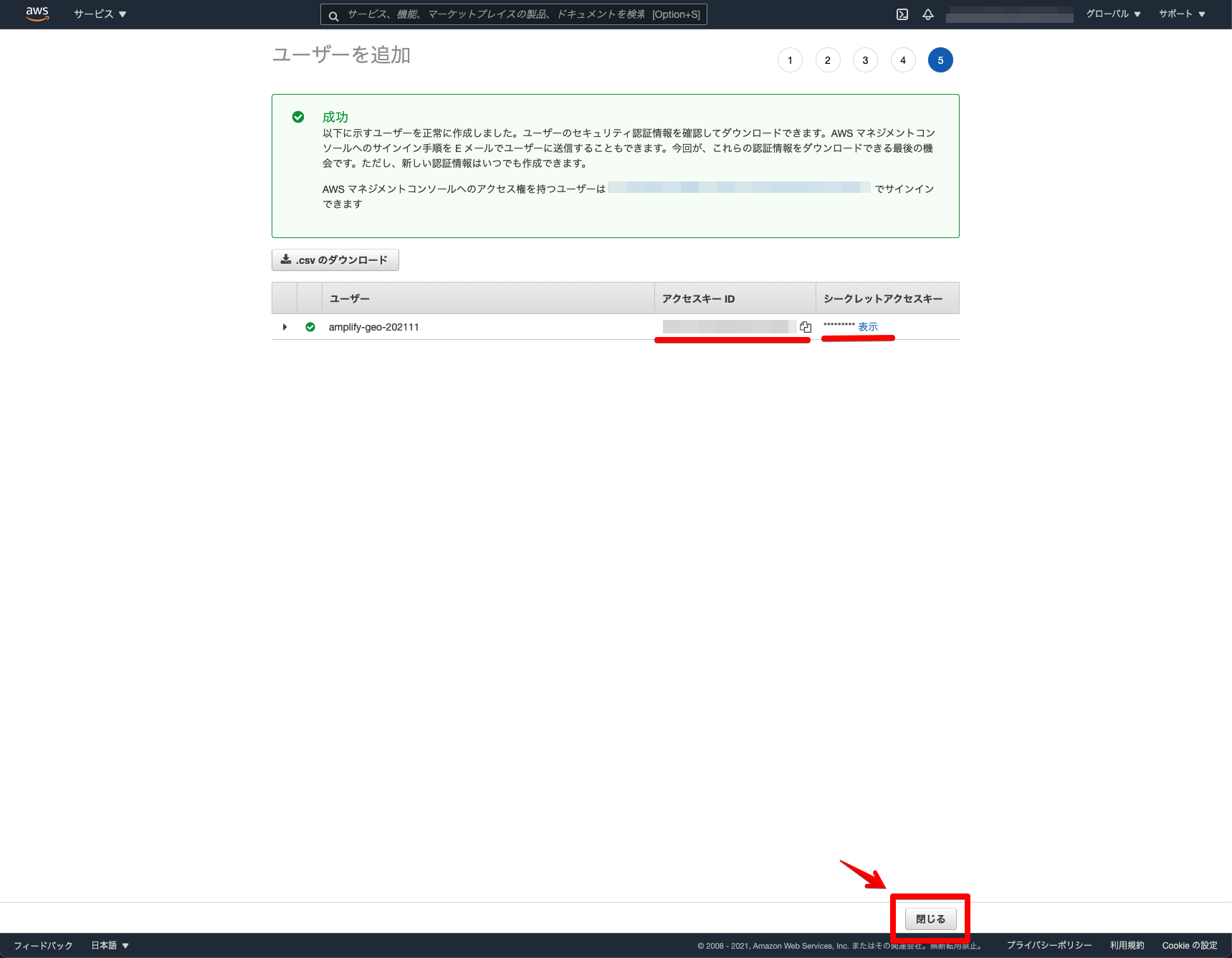Go to wizard step 4

point(903,60)
